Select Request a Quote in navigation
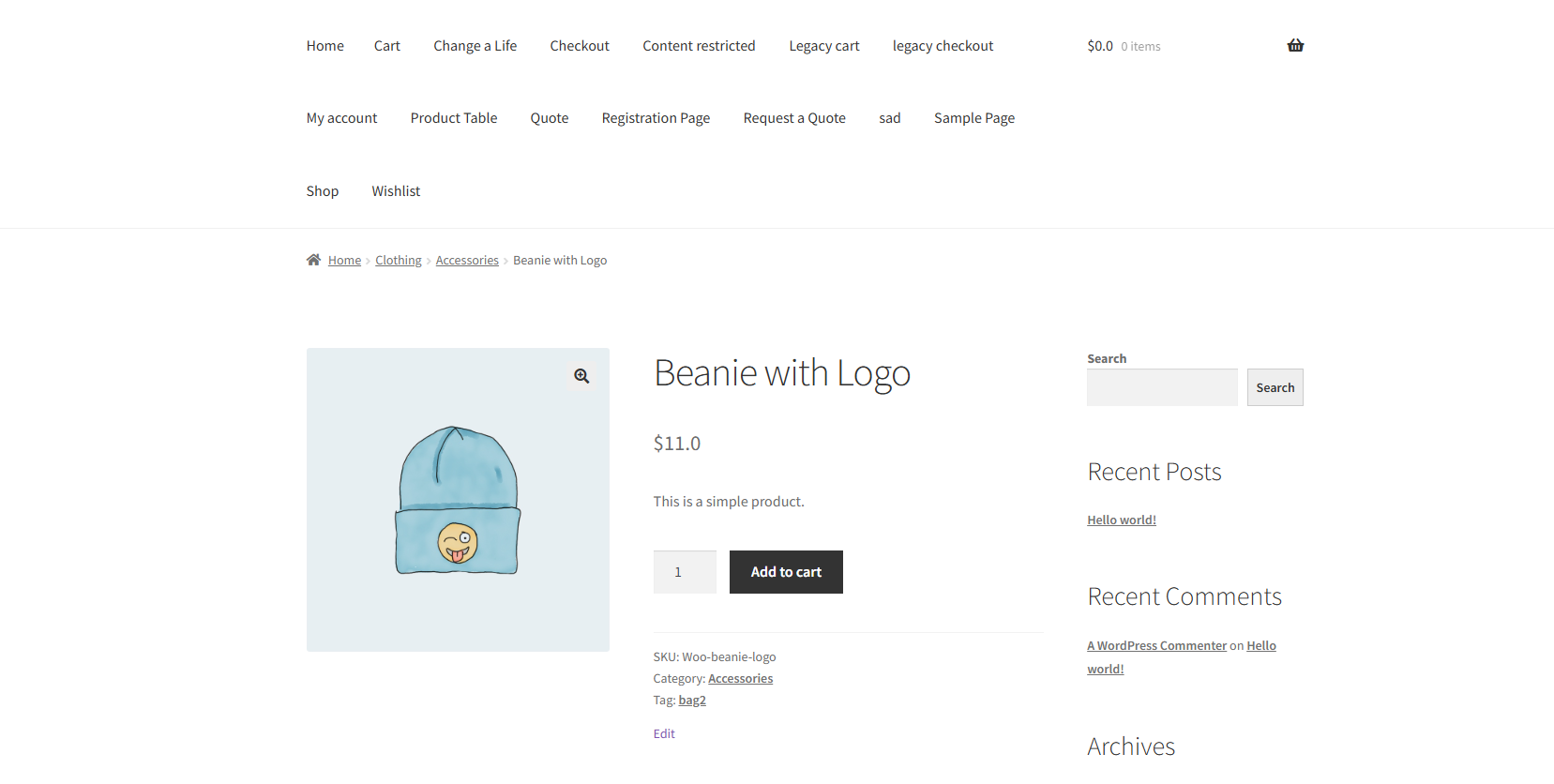The width and height of the screenshot is (1554, 784). click(793, 118)
